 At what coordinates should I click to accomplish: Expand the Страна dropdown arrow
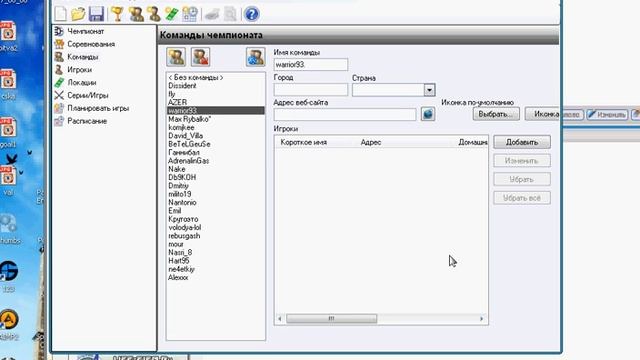(x=429, y=90)
